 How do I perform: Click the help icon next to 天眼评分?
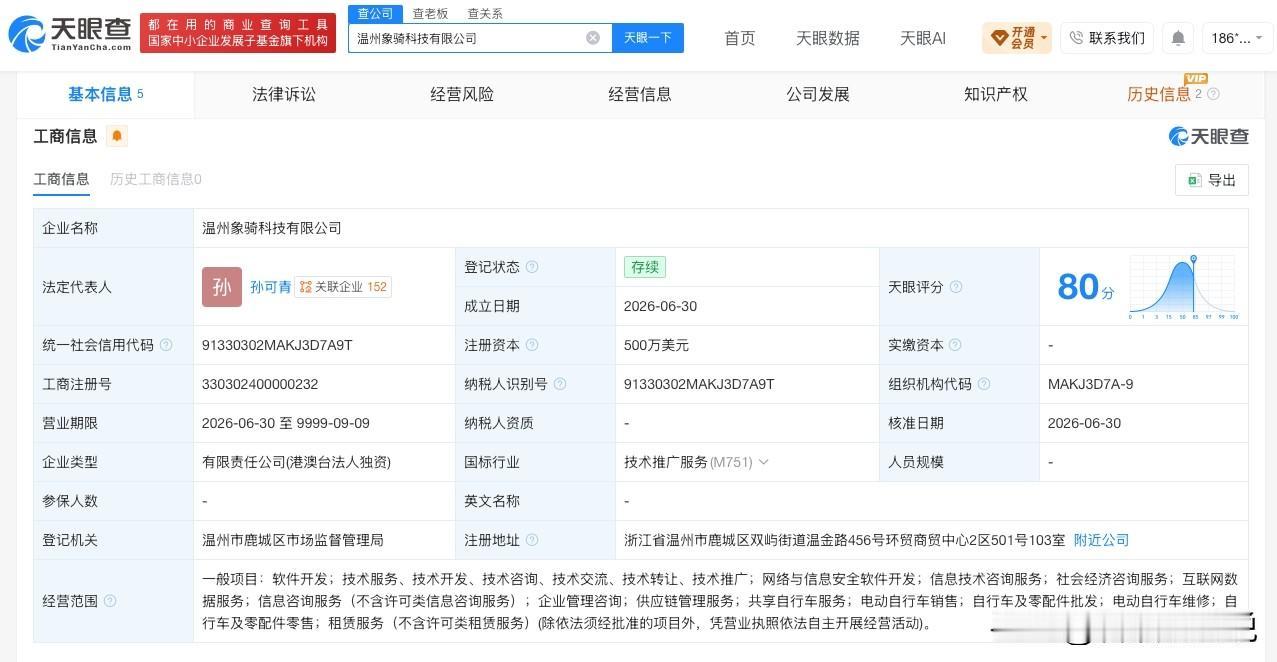tap(956, 287)
